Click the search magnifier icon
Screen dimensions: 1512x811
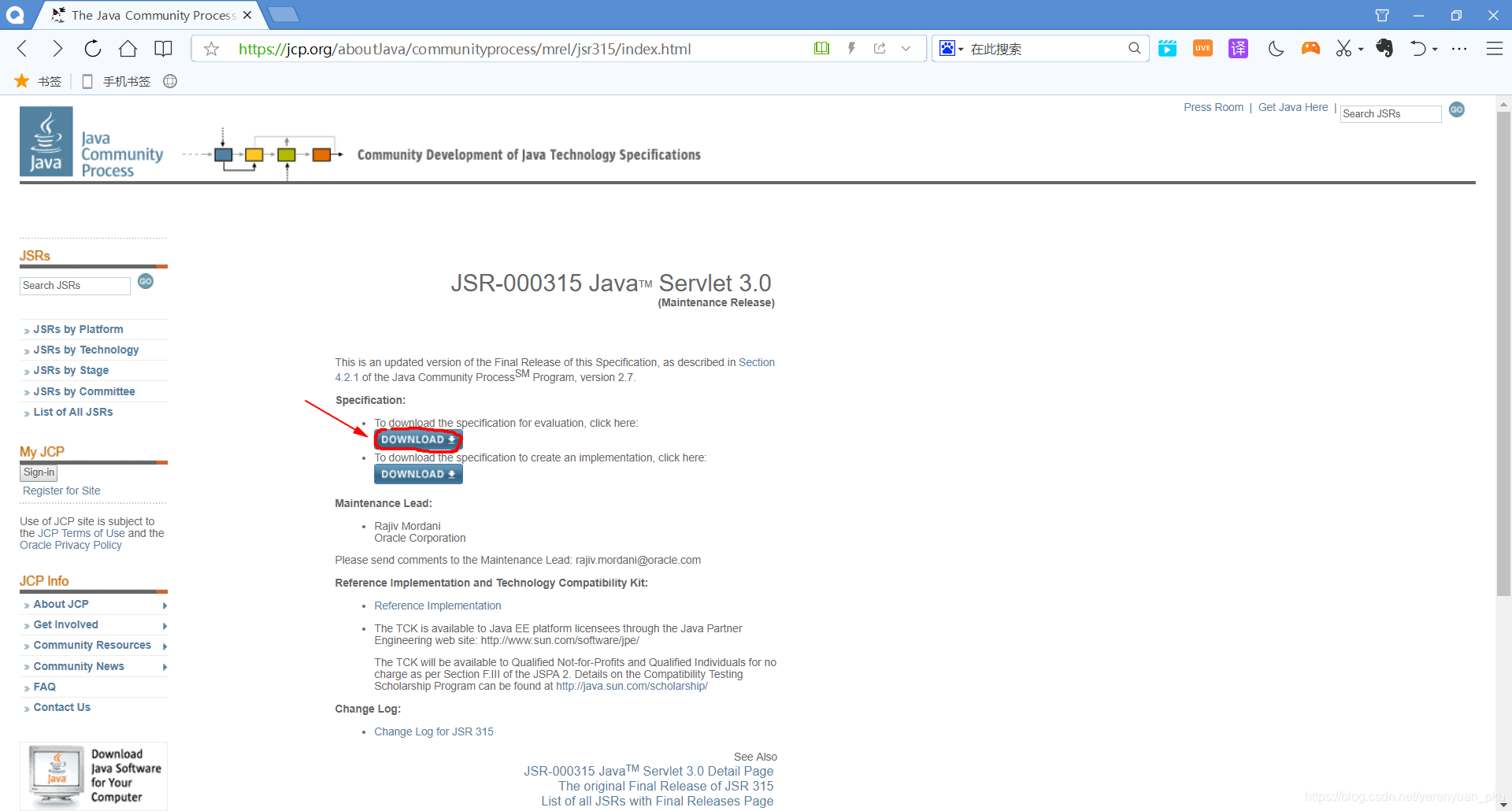[x=1134, y=49]
